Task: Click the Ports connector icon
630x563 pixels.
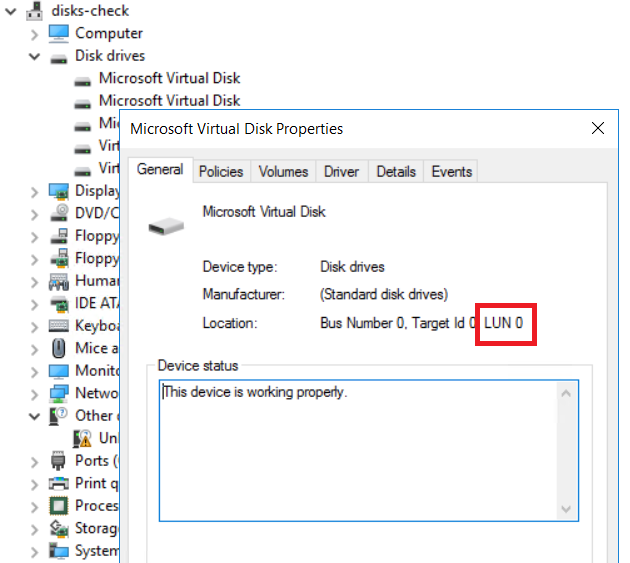Action: pyautogui.click(x=58, y=461)
